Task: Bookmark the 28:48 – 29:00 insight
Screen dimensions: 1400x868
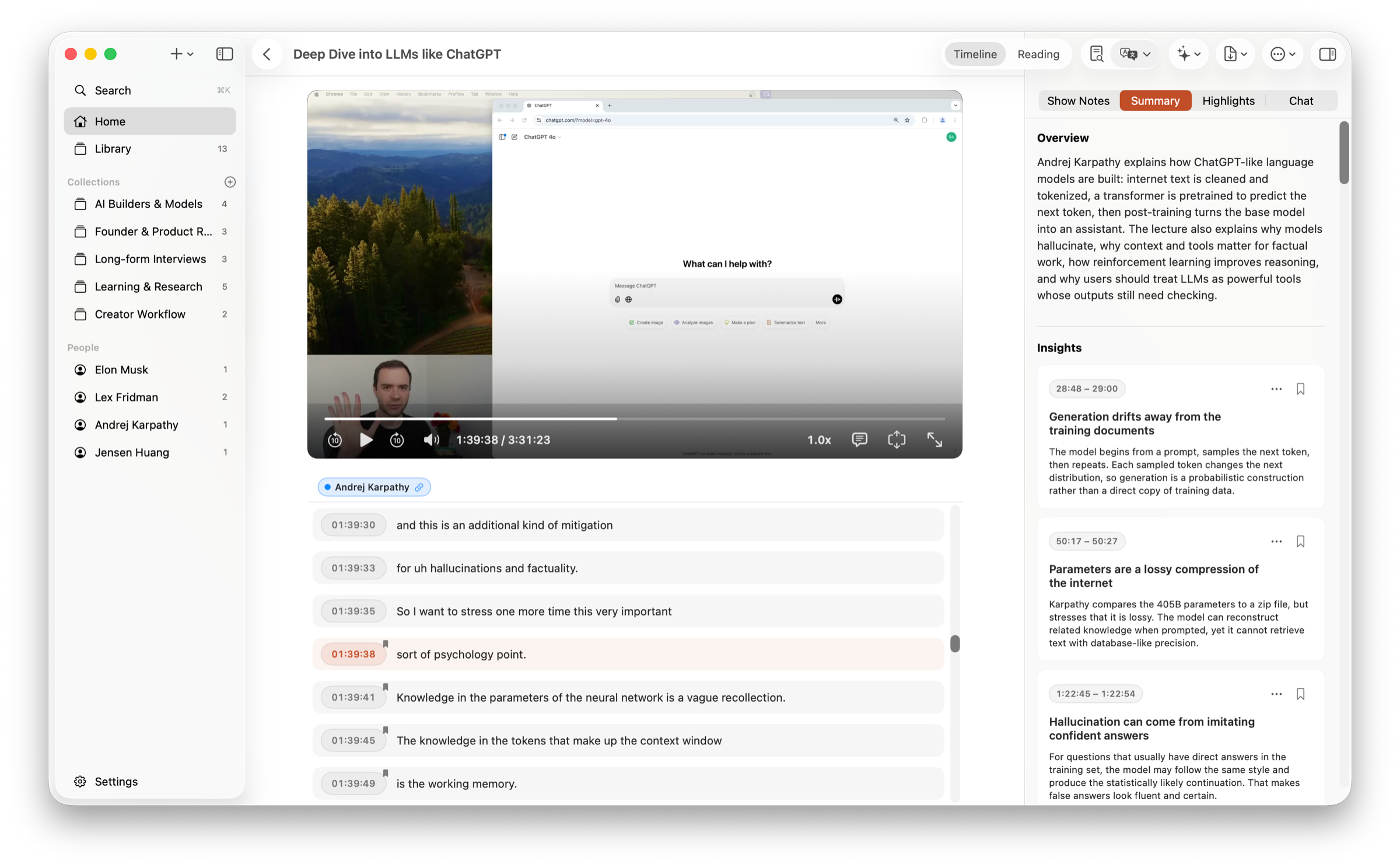Action: 1300,389
